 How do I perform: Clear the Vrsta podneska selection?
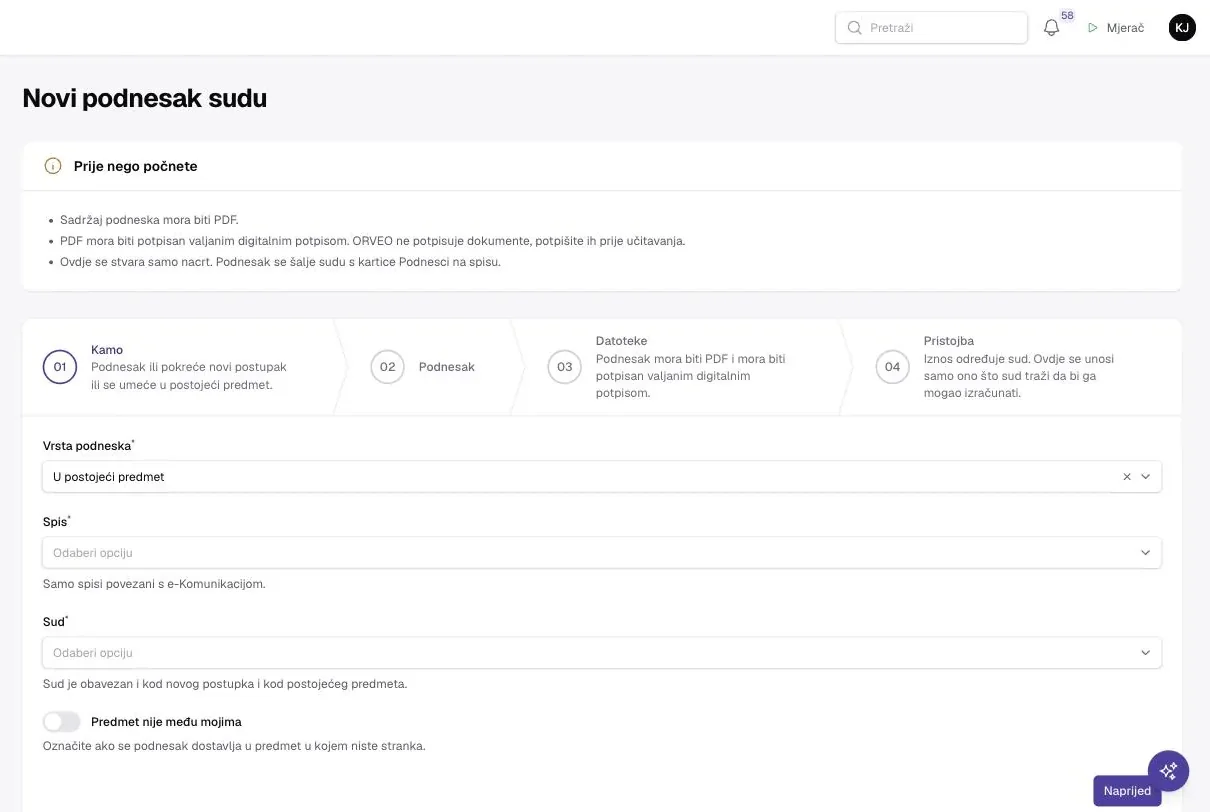(1127, 477)
